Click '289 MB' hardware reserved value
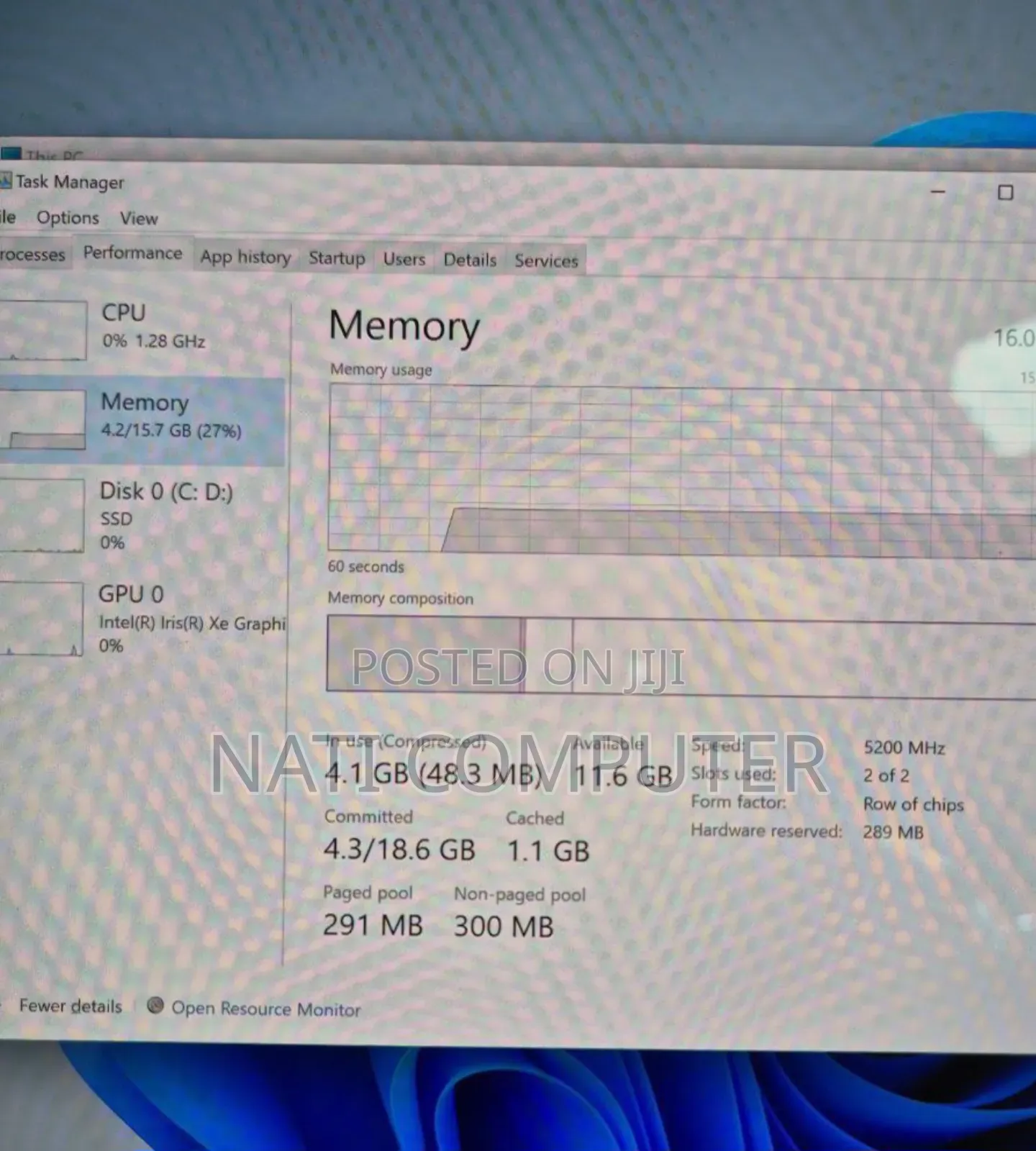The width and height of the screenshot is (1036, 1151). (x=893, y=832)
